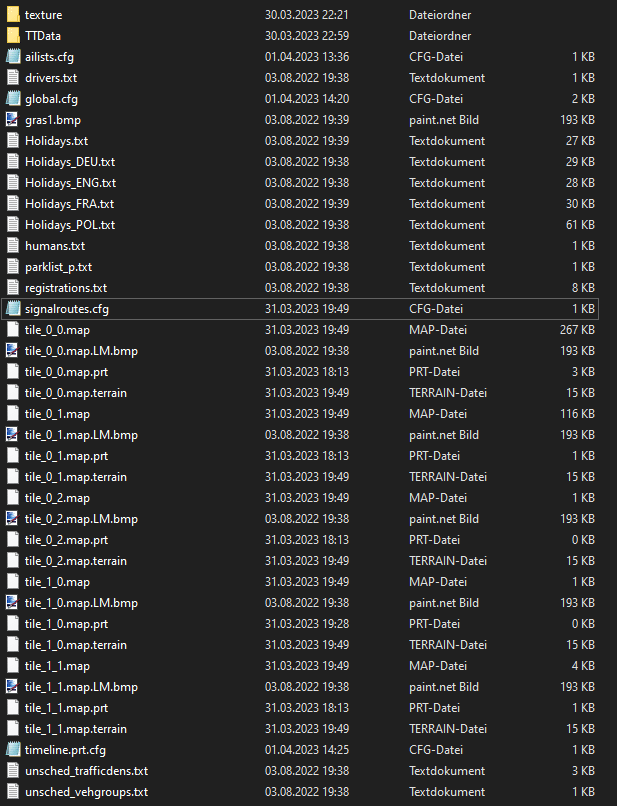The width and height of the screenshot is (617, 806).
Task: Click the texture folder icon
Action: coord(13,15)
